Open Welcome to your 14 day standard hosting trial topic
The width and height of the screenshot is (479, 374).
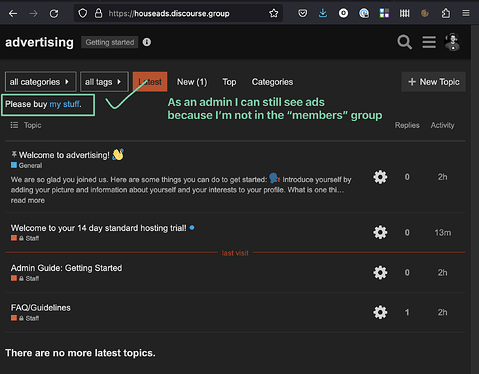click(98, 228)
